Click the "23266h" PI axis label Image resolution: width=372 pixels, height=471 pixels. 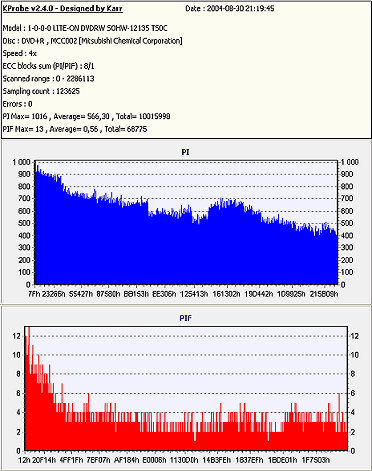(54, 294)
